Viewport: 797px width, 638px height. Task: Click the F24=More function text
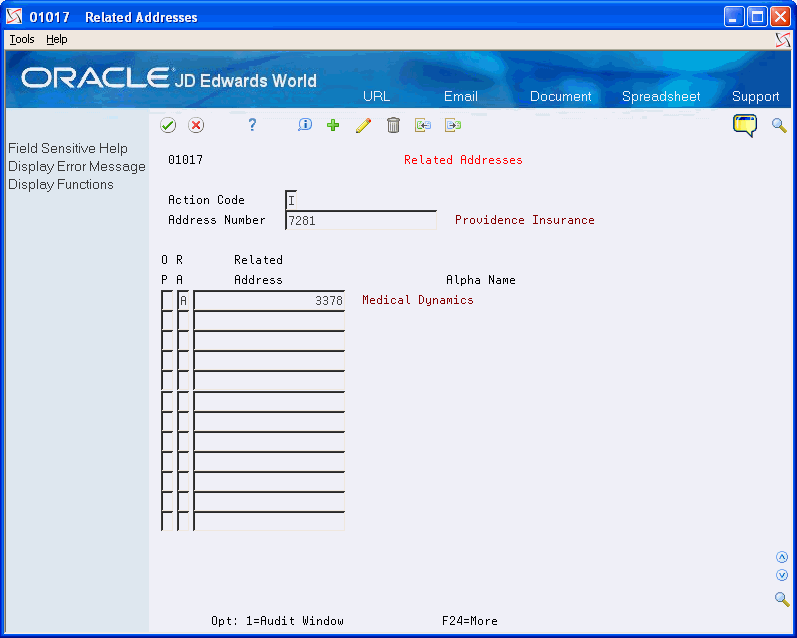click(470, 621)
